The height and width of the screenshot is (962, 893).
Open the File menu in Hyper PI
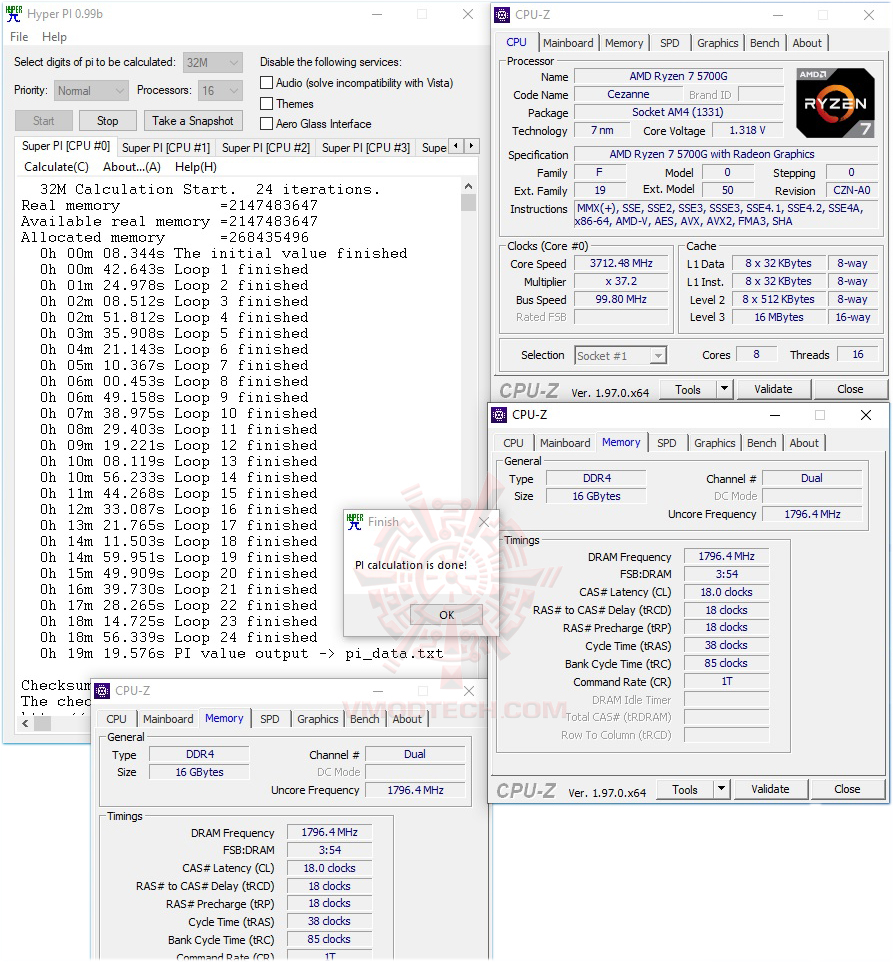coord(19,37)
